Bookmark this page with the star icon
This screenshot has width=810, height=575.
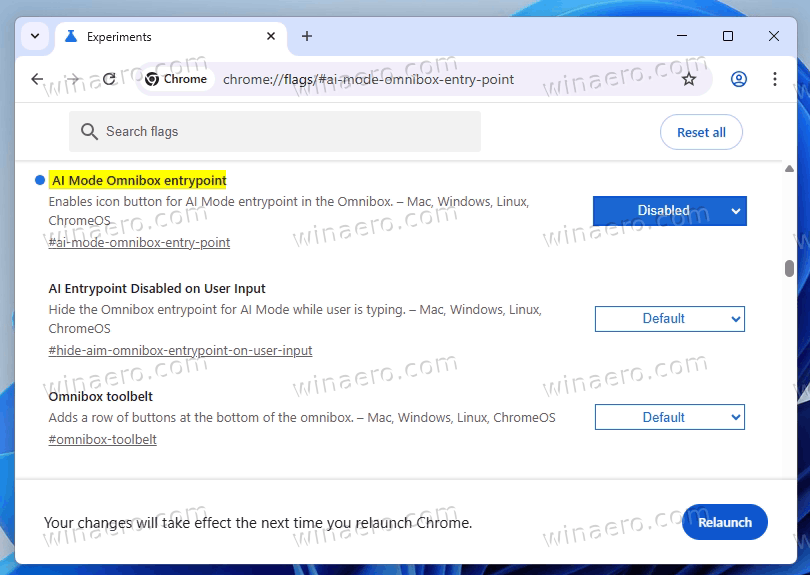pyautogui.click(x=689, y=79)
